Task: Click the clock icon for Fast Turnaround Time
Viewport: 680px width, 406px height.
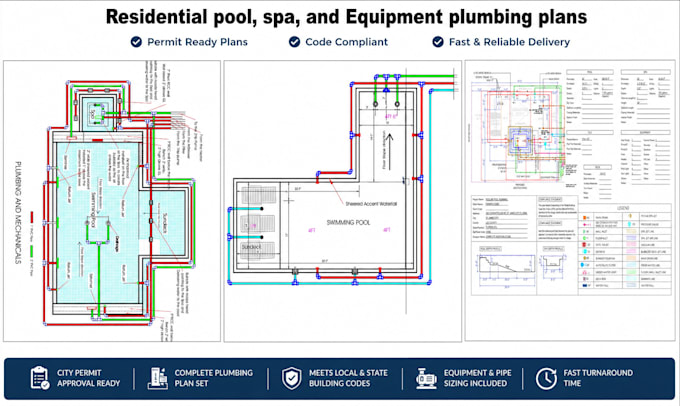Action: point(546,378)
